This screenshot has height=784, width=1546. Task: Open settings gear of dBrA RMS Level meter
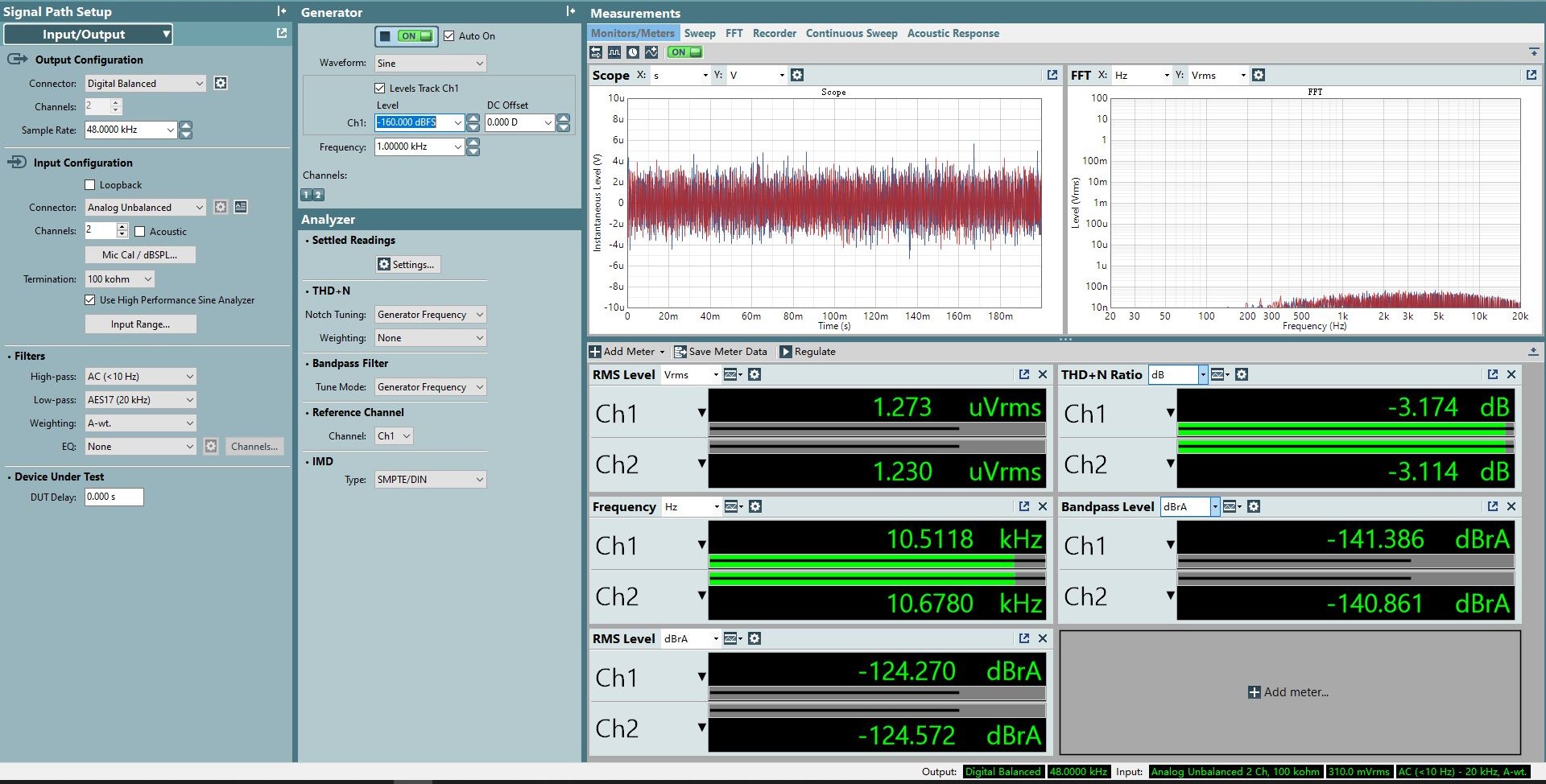(x=754, y=638)
